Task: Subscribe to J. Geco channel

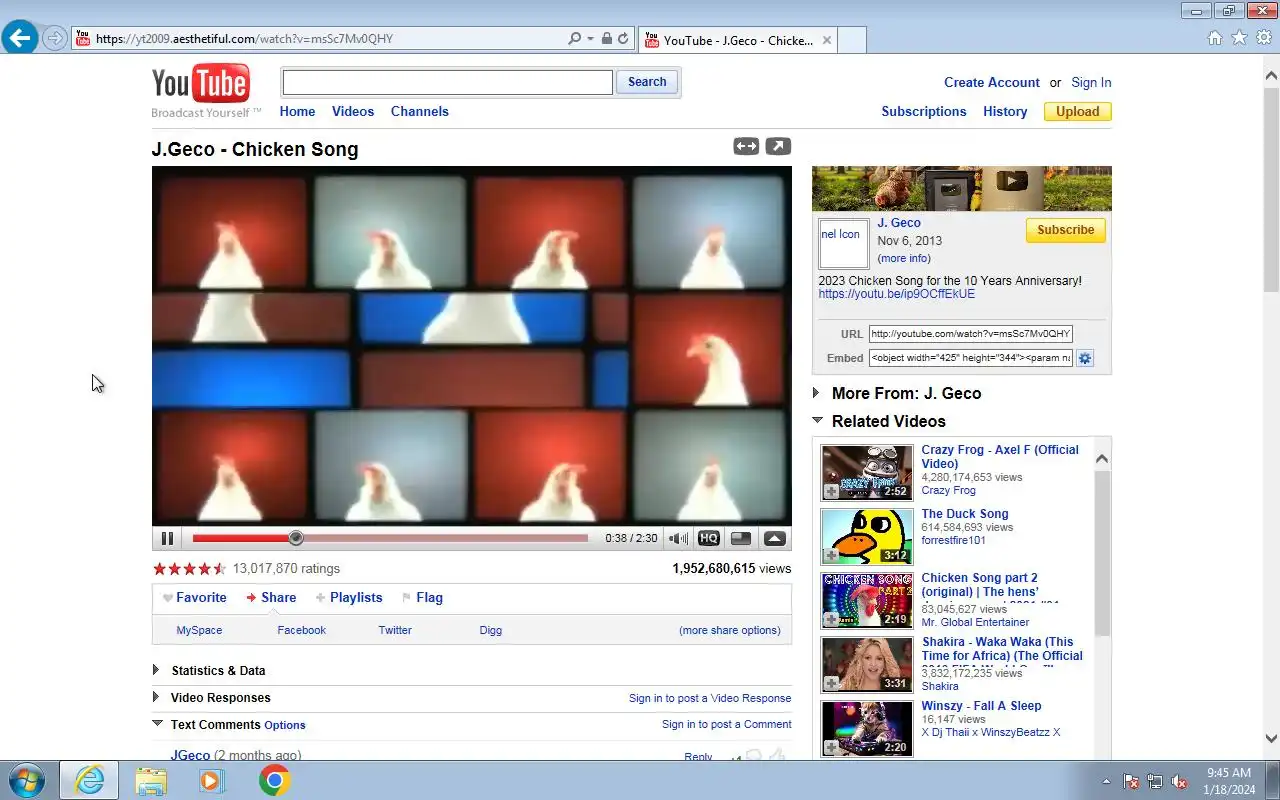Action: (x=1065, y=230)
